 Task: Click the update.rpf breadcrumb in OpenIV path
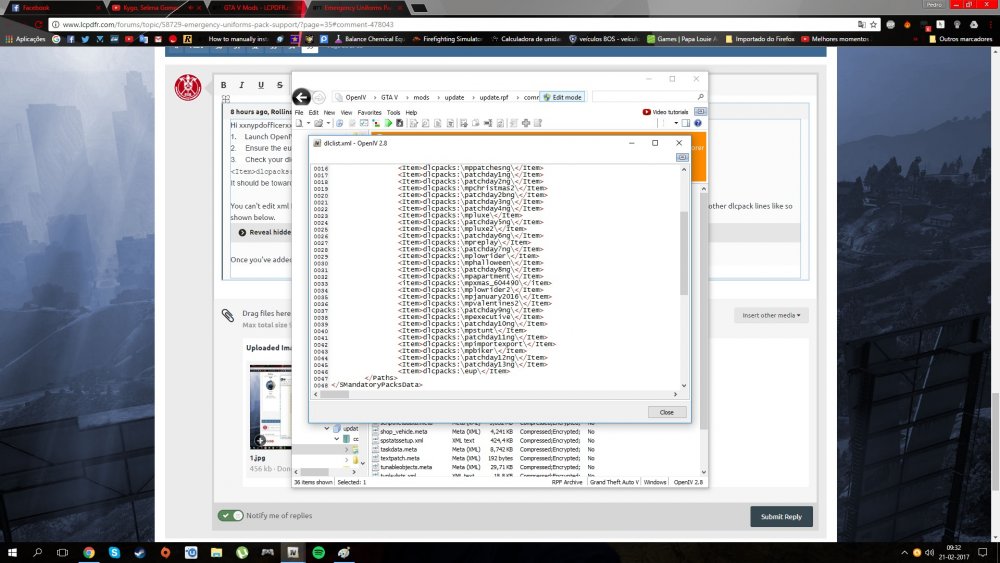point(494,98)
